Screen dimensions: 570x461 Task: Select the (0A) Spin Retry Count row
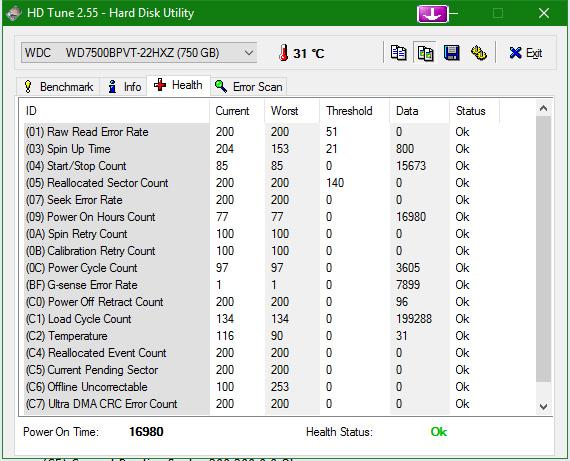coord(262,234)
